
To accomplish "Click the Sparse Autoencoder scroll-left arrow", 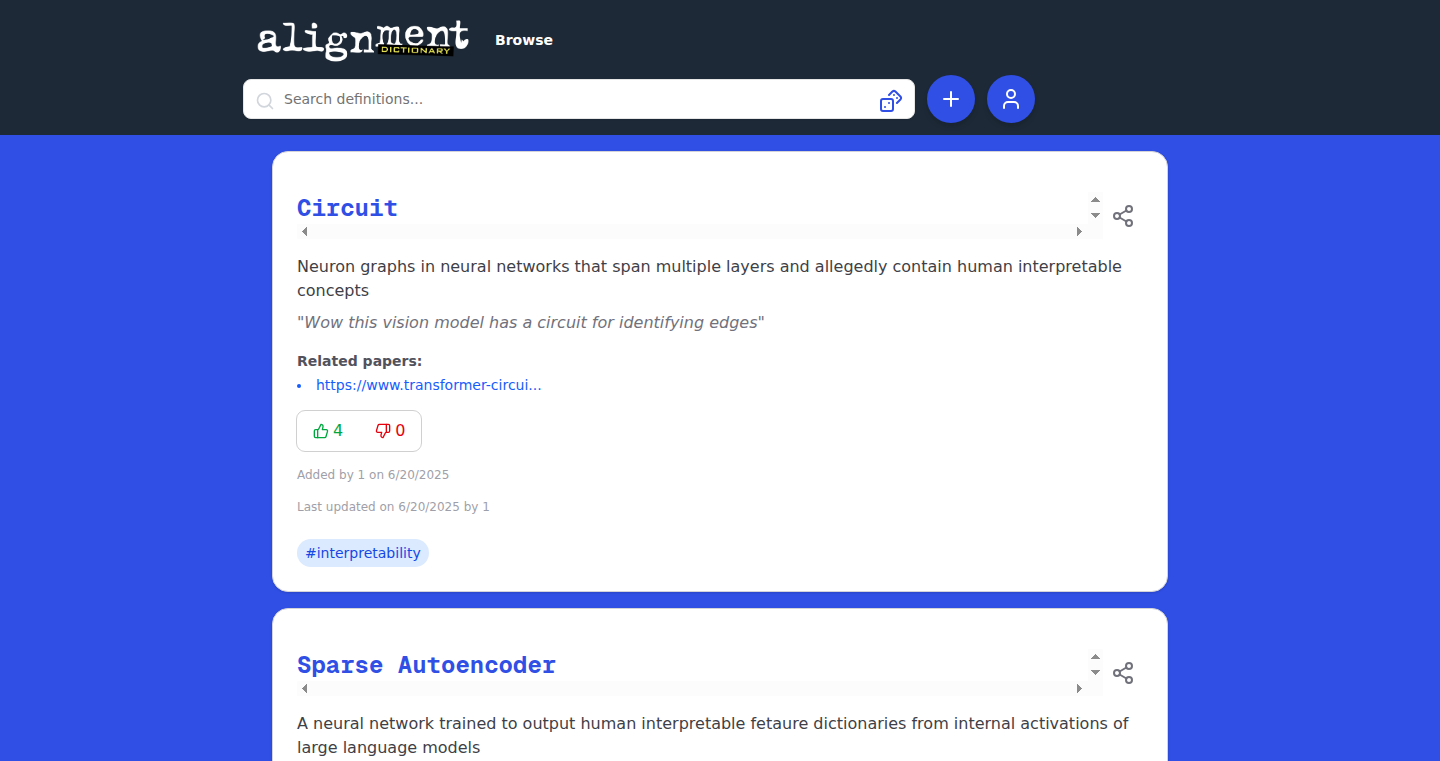I will tap(304, 688).
